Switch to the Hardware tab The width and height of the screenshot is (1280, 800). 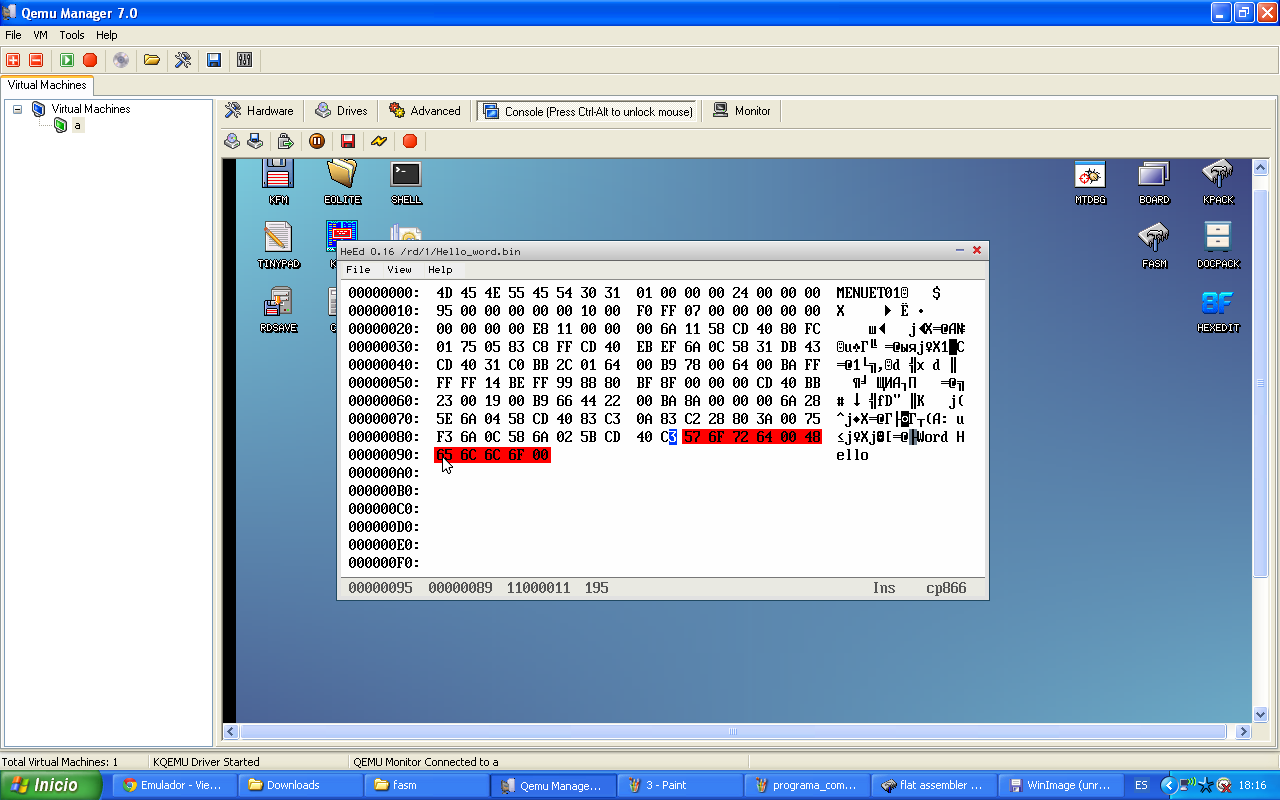260,111
